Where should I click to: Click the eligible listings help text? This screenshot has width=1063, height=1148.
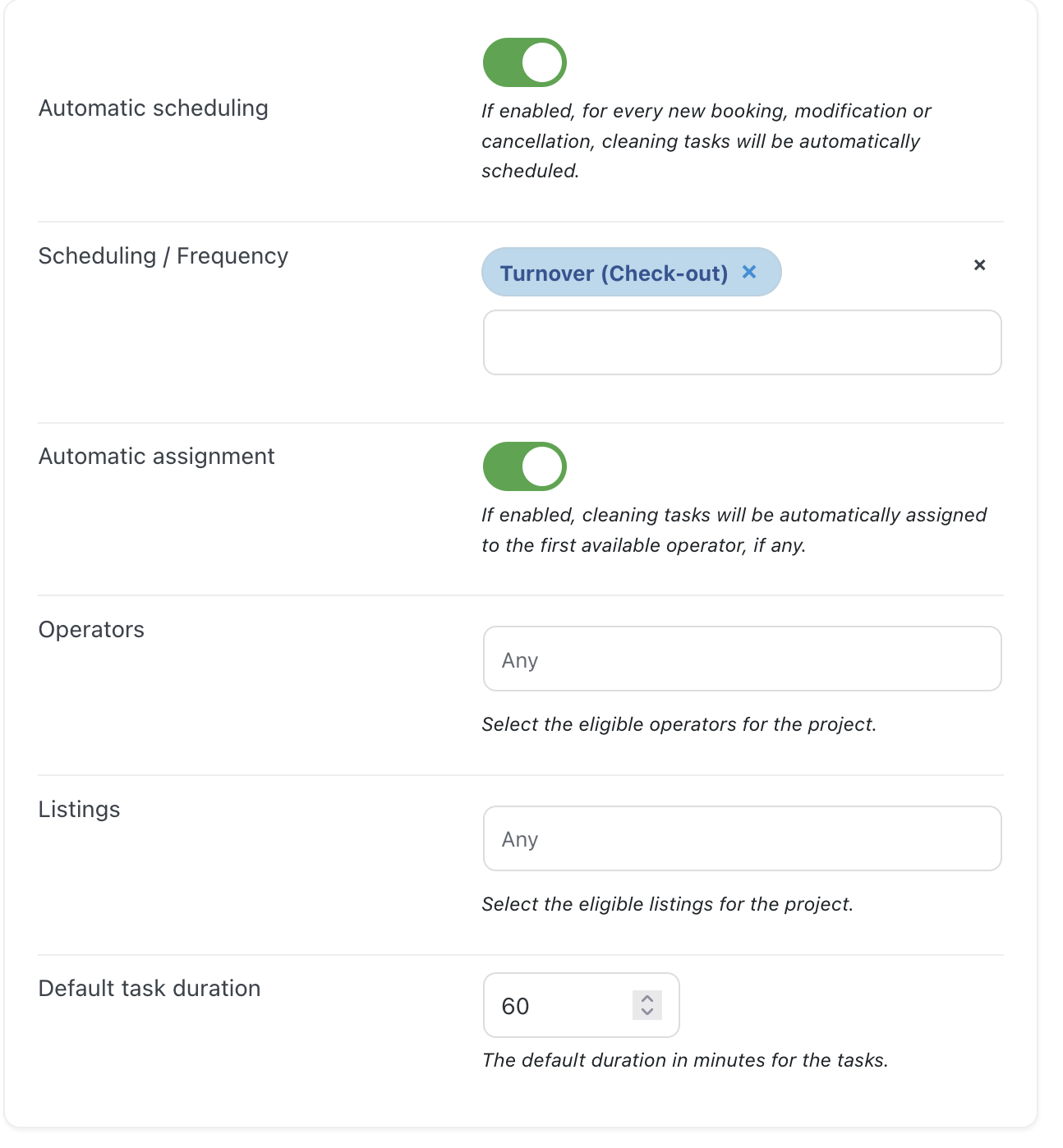[668, 904]
